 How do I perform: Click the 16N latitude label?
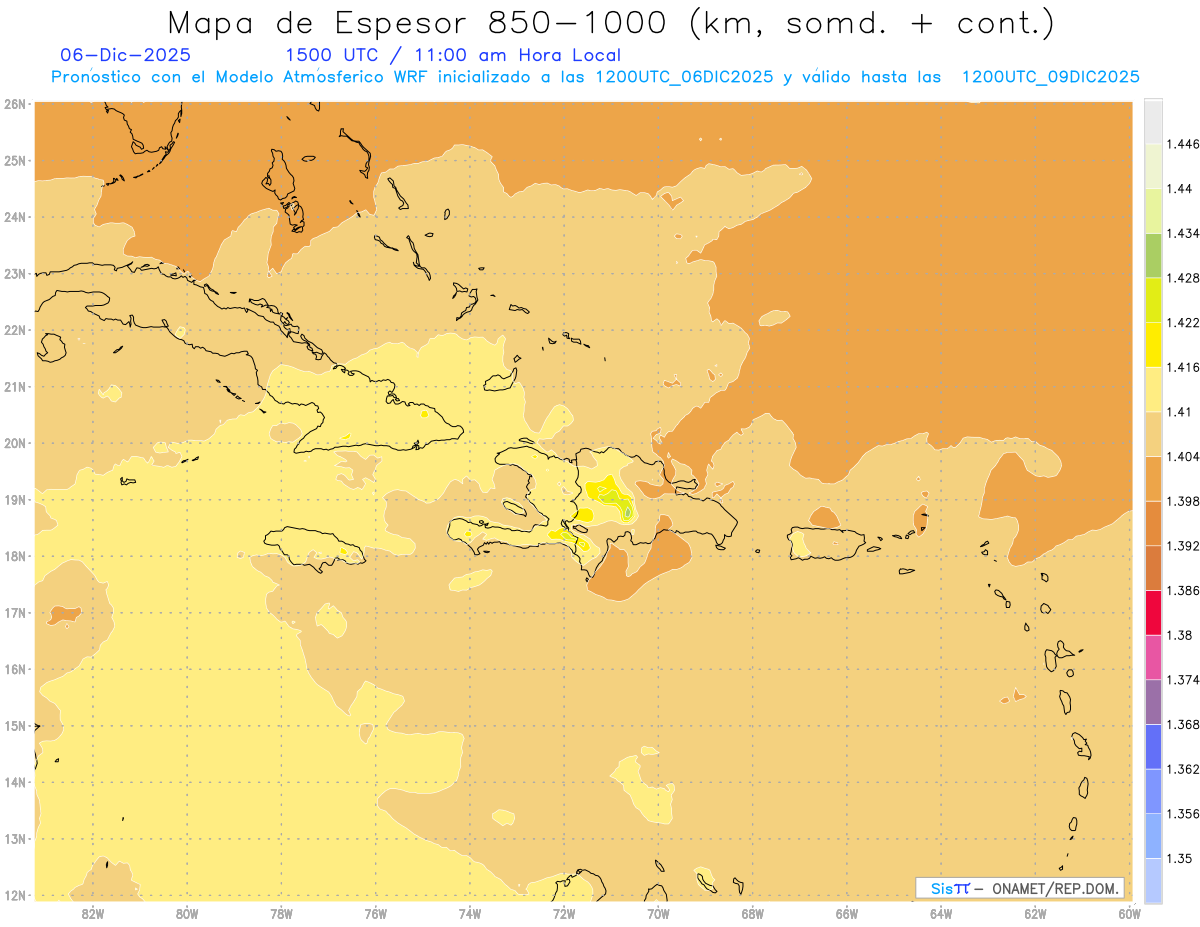15,669
